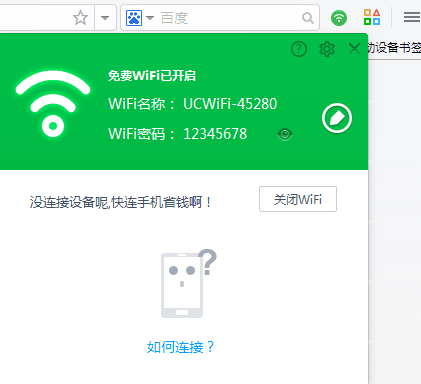Viewport: 421px width, 384px height.
Task: Close the free WiFi panel
Action: (354, 49)
